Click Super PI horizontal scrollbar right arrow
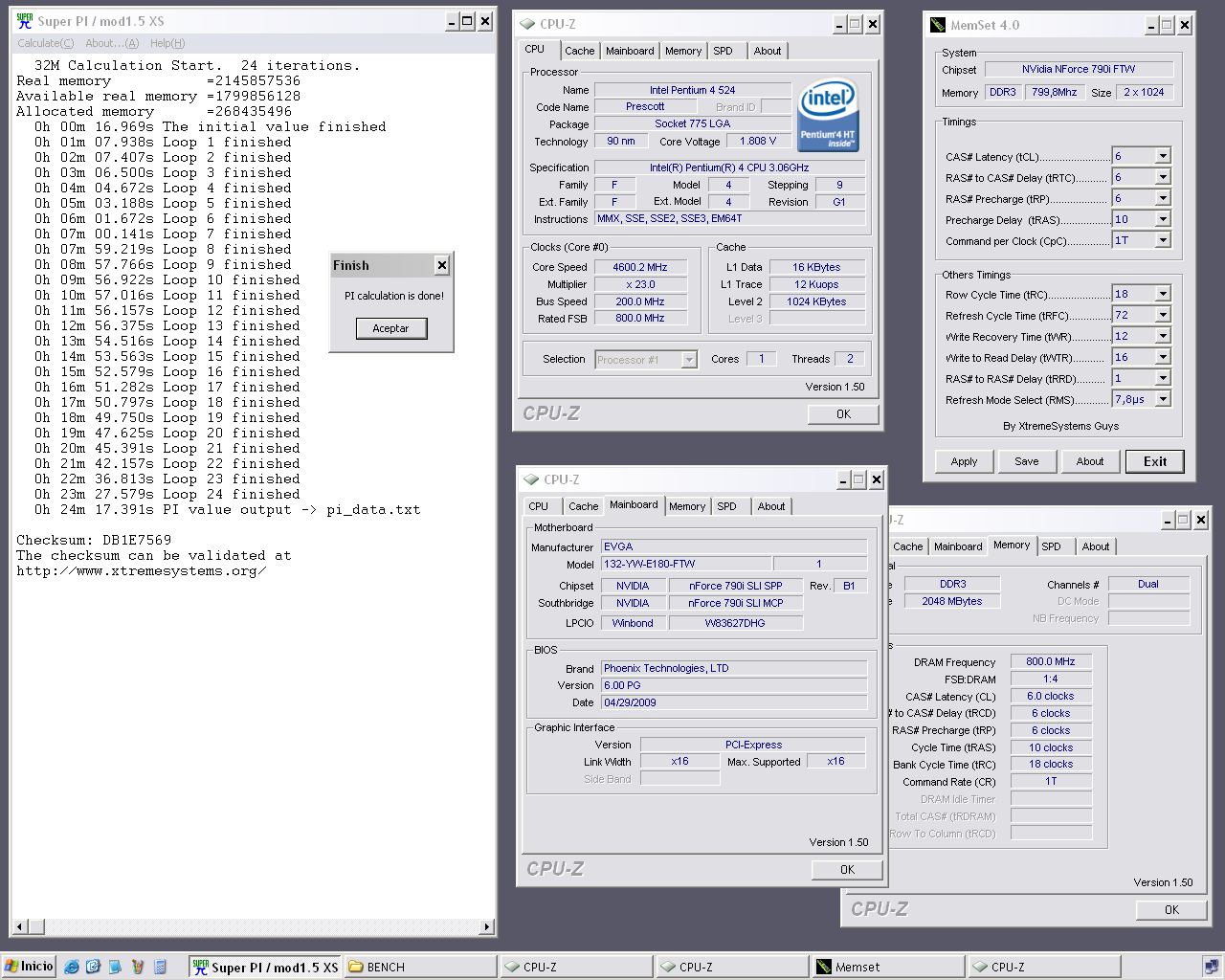Image resolution: width=1225 pixels, height=980 pixels. click(487, 926)
